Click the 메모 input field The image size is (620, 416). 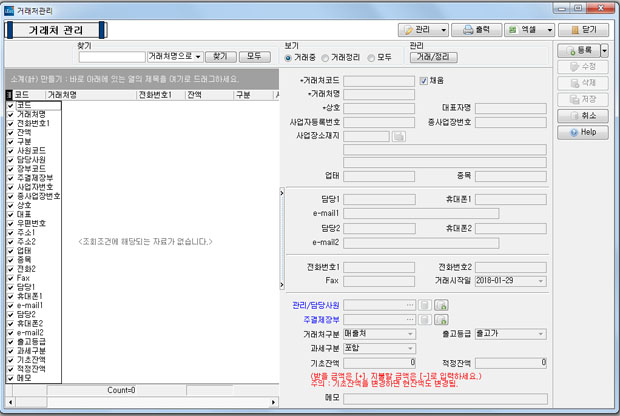point(444,398)
